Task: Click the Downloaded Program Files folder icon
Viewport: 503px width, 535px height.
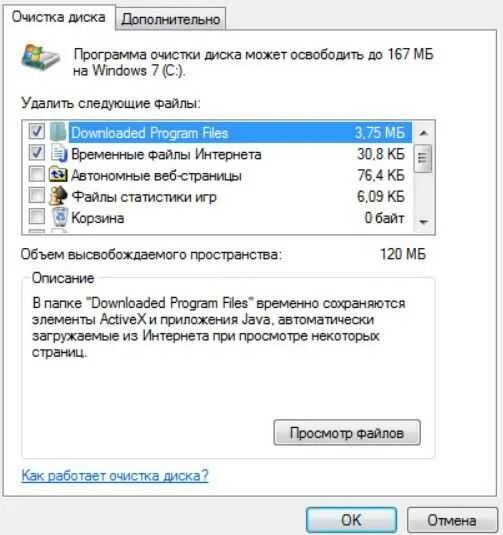Action: 58,132
